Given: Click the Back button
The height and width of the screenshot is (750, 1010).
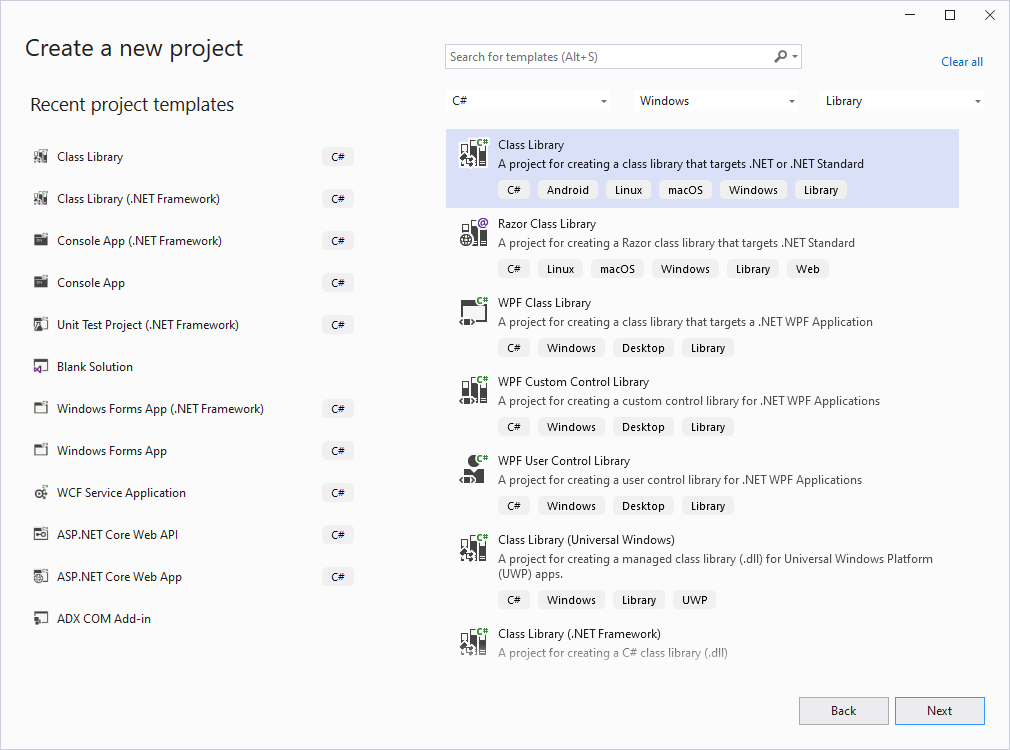Looking at the screenshot, I should tap(843, 711).
